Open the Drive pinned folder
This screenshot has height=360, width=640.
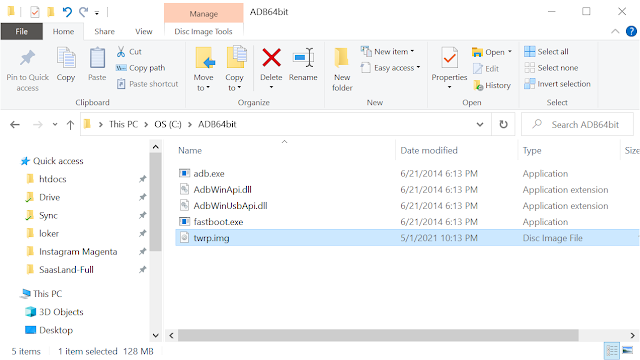click(x=49, y=197)
